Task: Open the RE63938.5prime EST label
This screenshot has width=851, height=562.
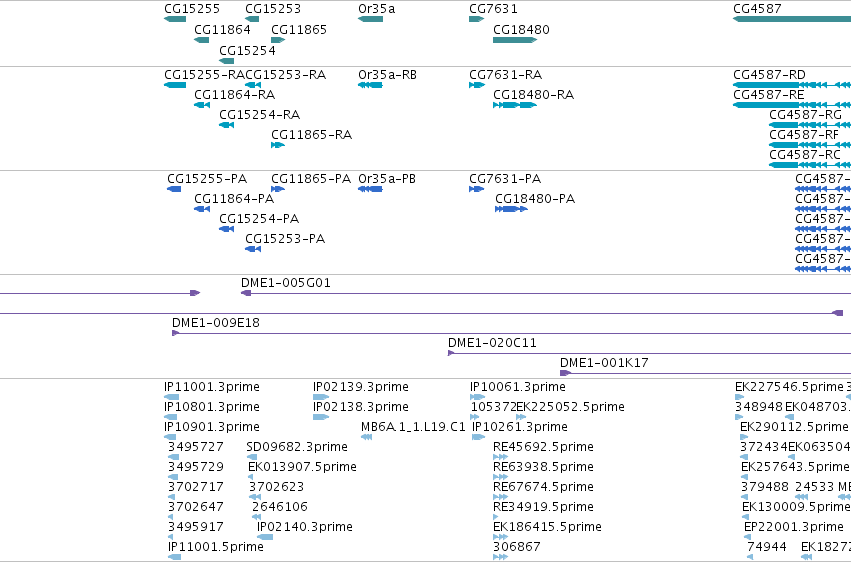Action: tap(543, 467)
